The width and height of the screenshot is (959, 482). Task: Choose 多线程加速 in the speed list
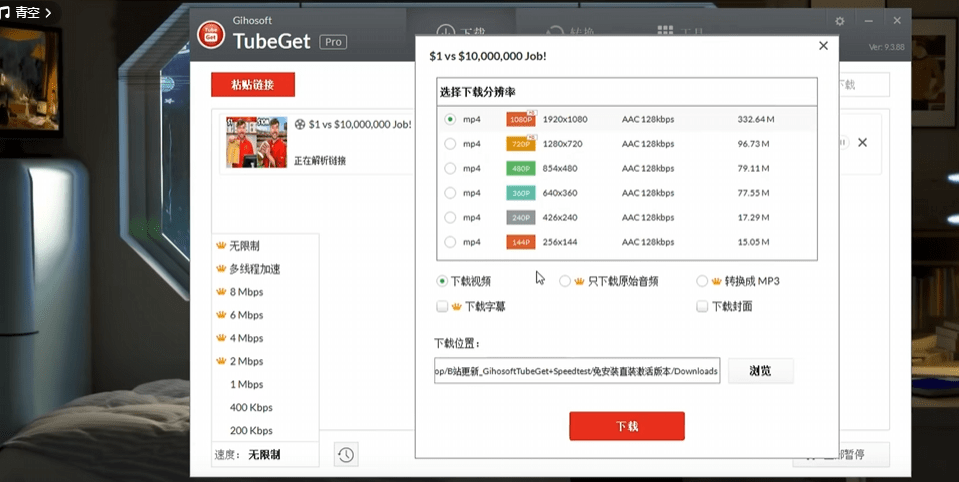[253, 269]
